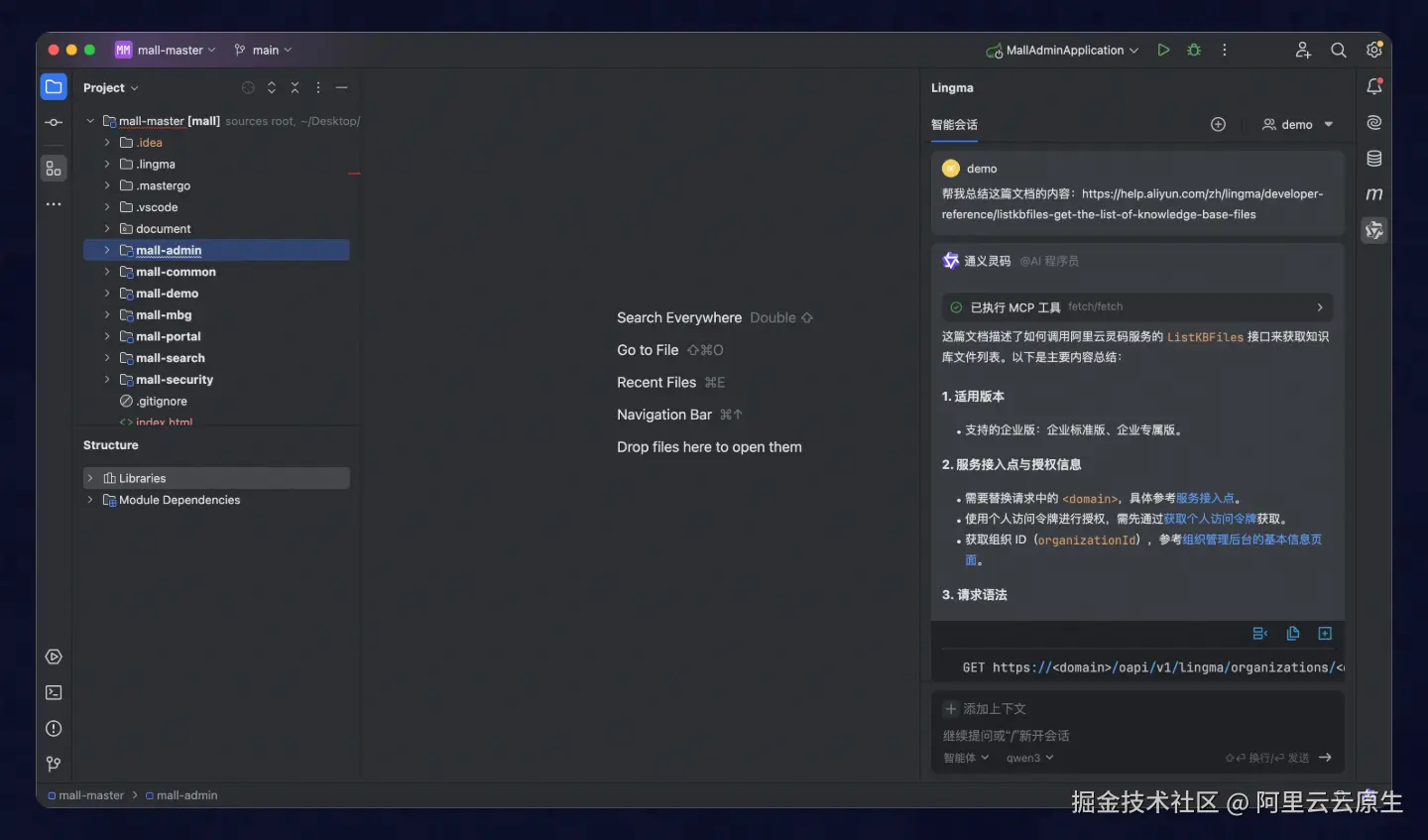Viewport: 1428px width, 840px height.
Task: Click the Code With Me add-user icon
Action: tap(1303, 50)
